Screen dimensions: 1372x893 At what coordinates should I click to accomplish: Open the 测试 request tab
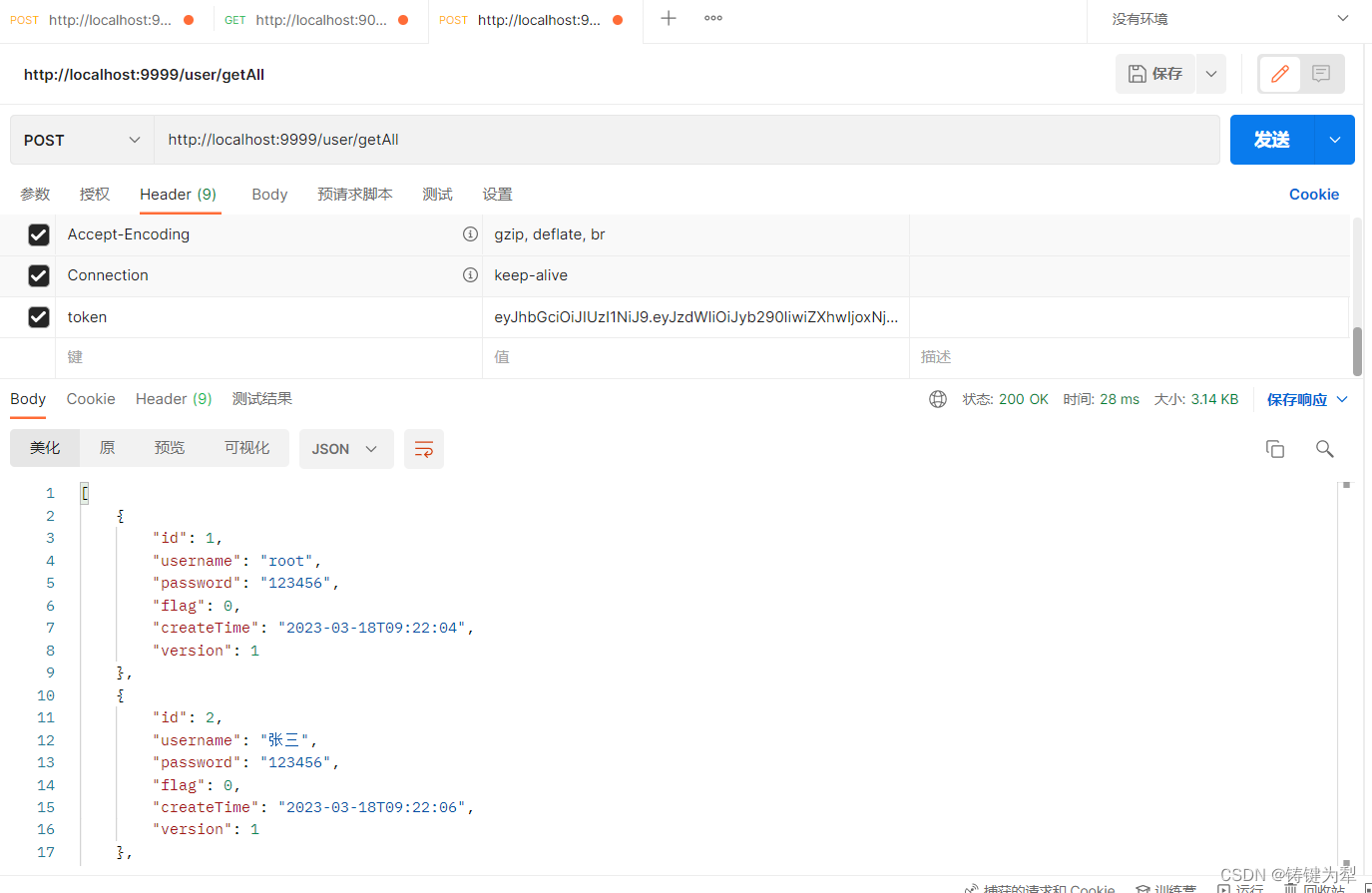(x=437, y=195)
